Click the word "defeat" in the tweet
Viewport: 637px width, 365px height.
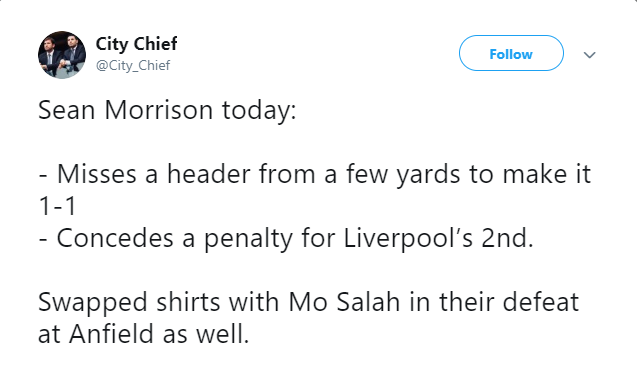(541, 302)
